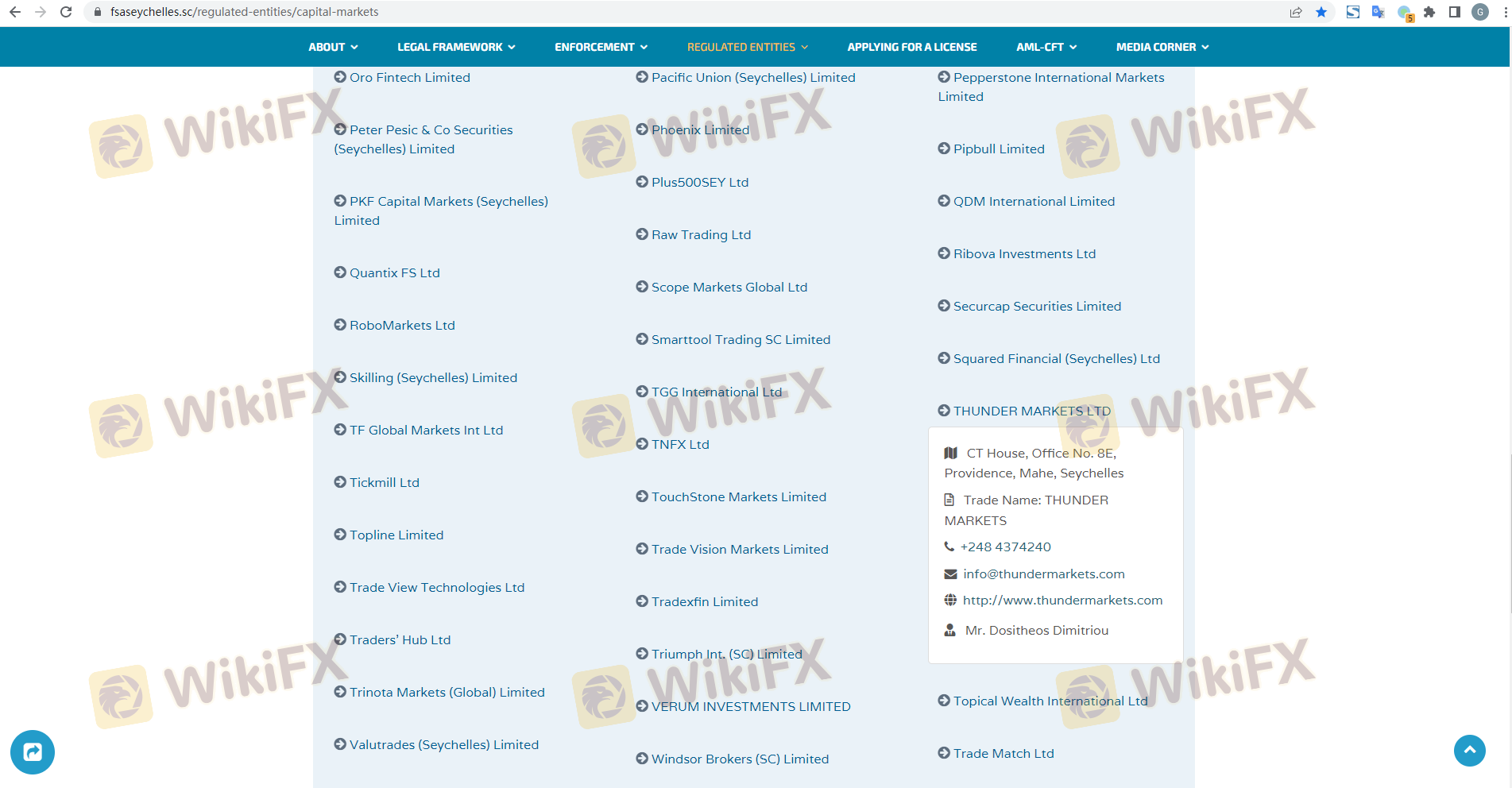Open the thundermarkets.com website link
This screenshot has height=788, width=1512.
click(x=1062, y=601)
